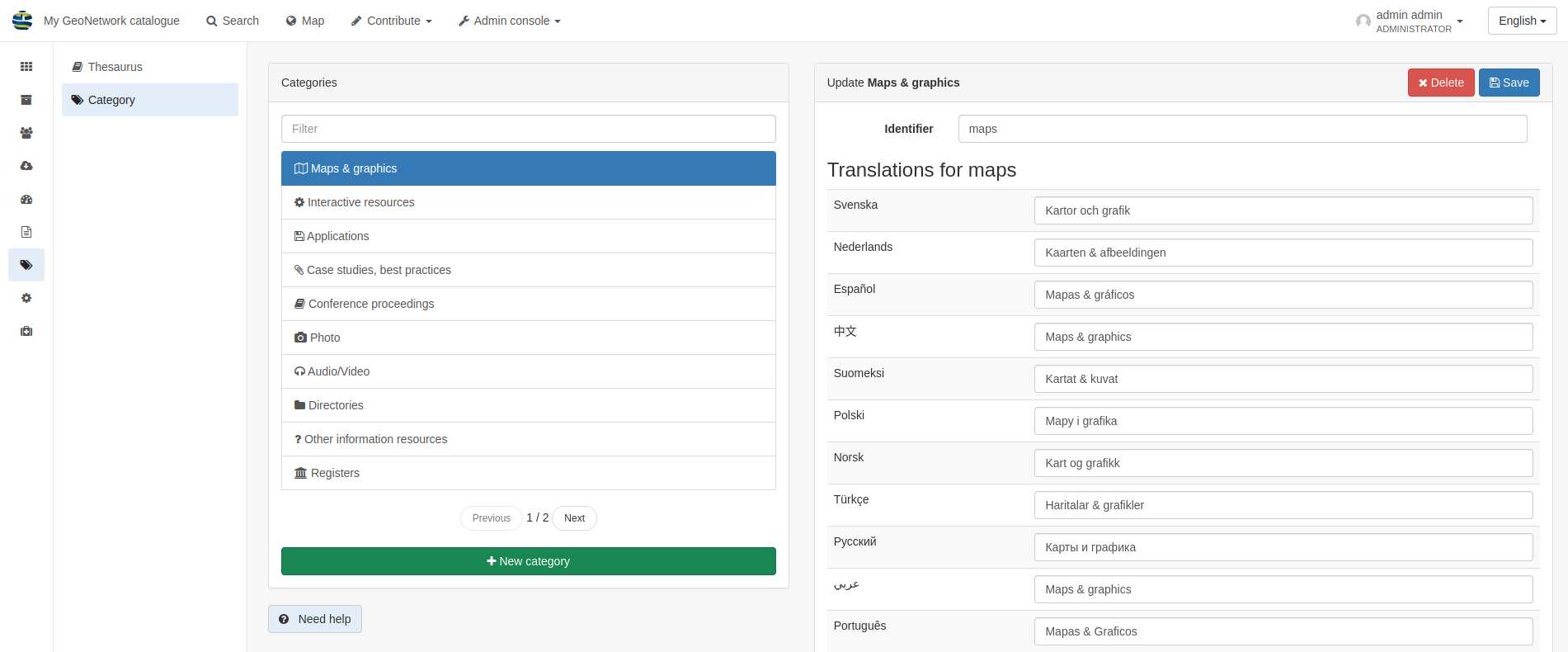Select the Conference proceedings category
This screenshot has width=1568, height=652.
pos(529,304)
